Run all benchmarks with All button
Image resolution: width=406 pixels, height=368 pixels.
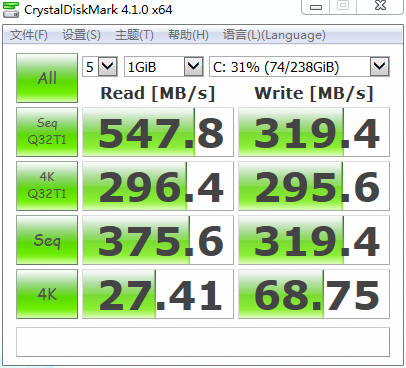tap(47, 78)
